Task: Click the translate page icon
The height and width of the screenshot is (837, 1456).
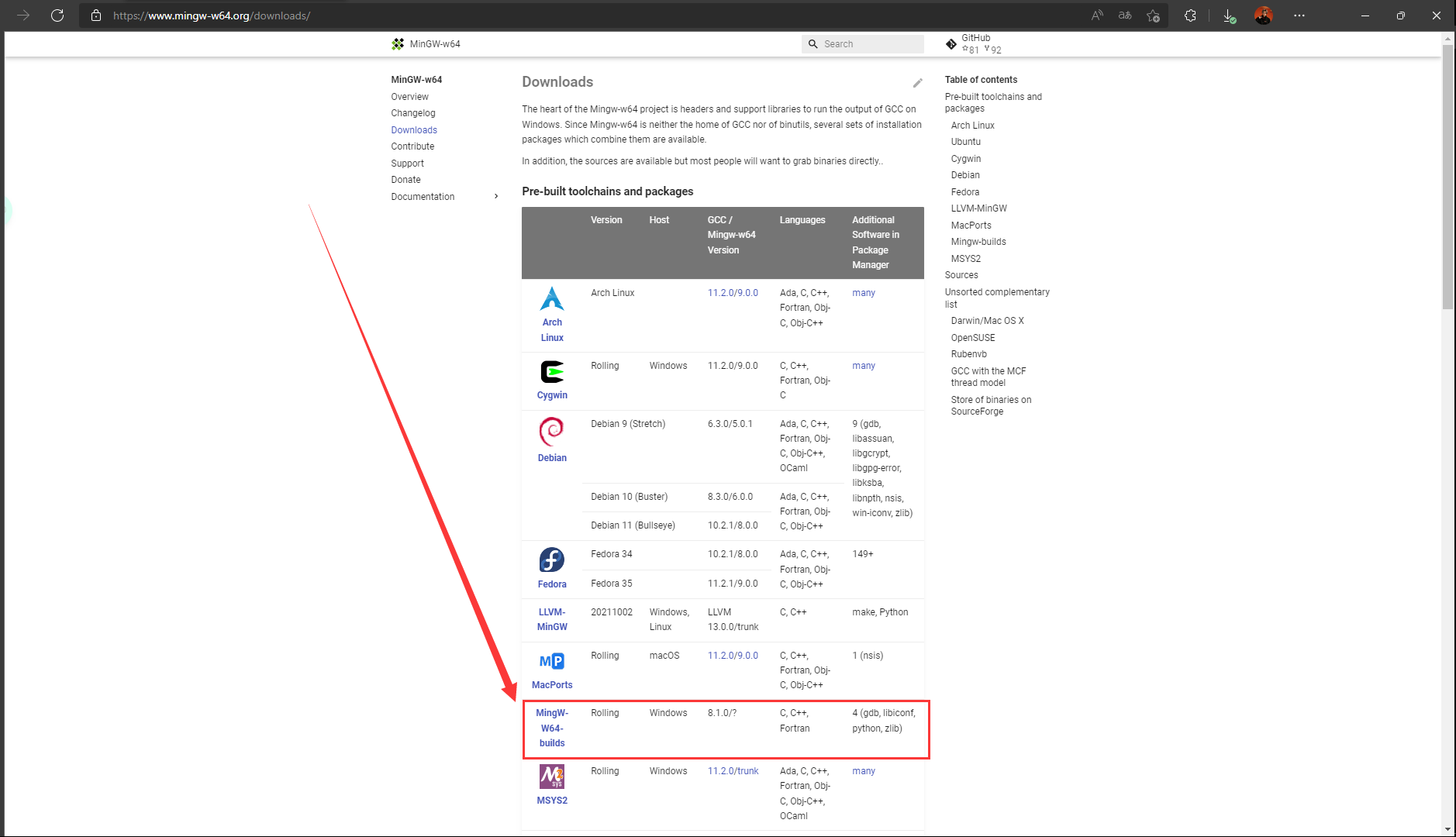Action: (1125, 15)
